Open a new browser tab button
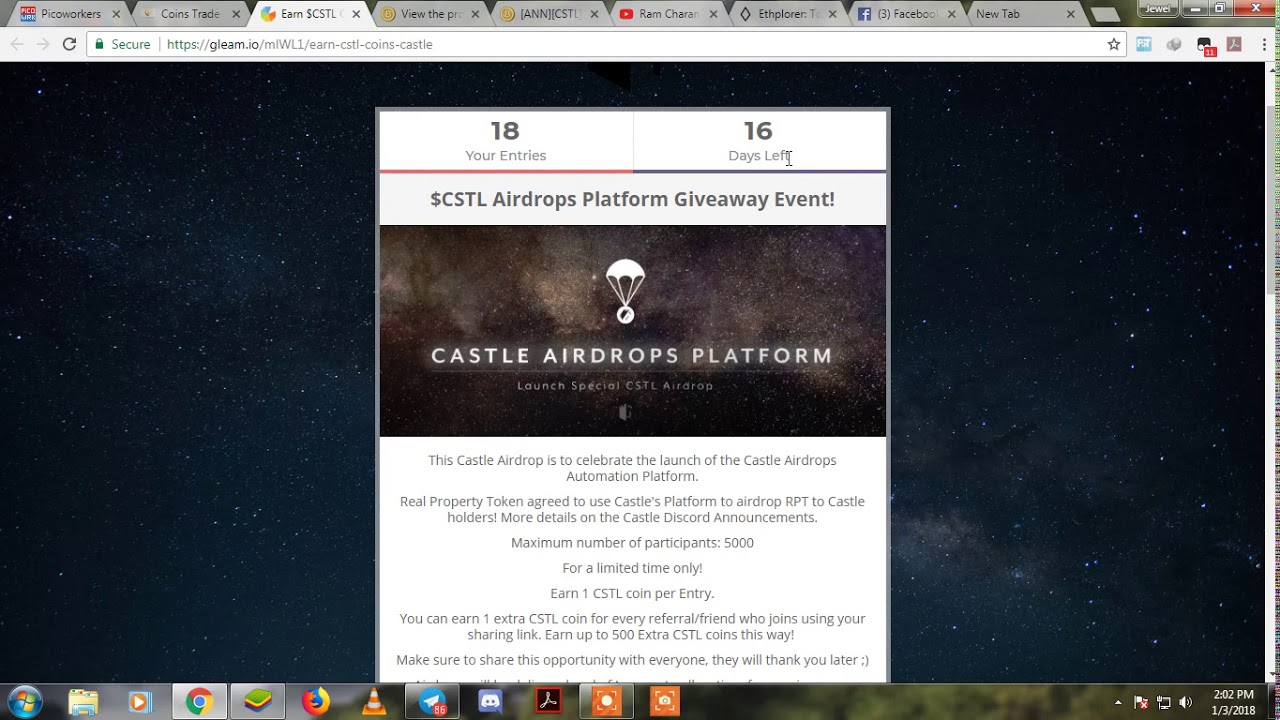 pyautogui.click(x=1105, y=15)
